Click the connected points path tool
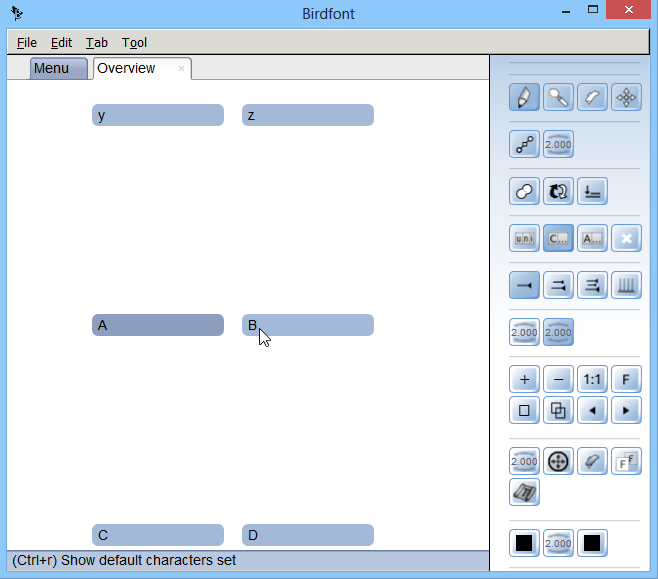 [x=524, y=144]
